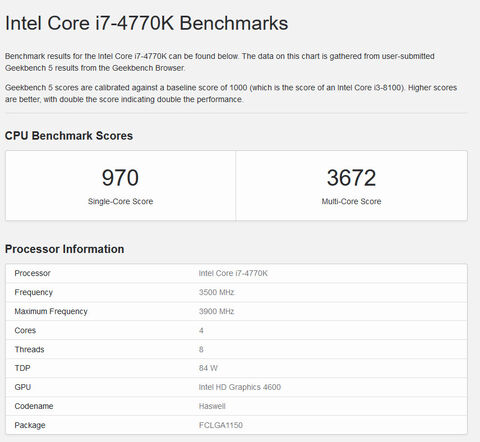Select the Multi-Core Score label

point(351,201)
